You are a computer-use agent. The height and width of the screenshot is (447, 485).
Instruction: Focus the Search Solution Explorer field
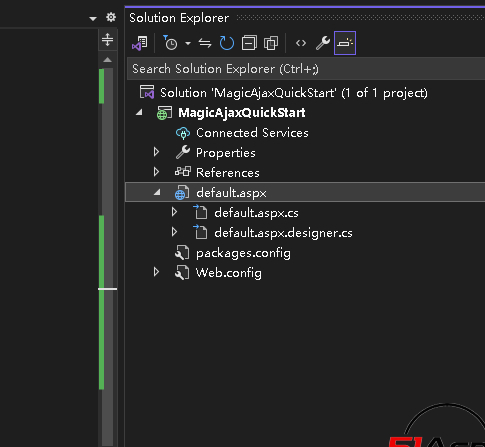click(x=306, y=69)
